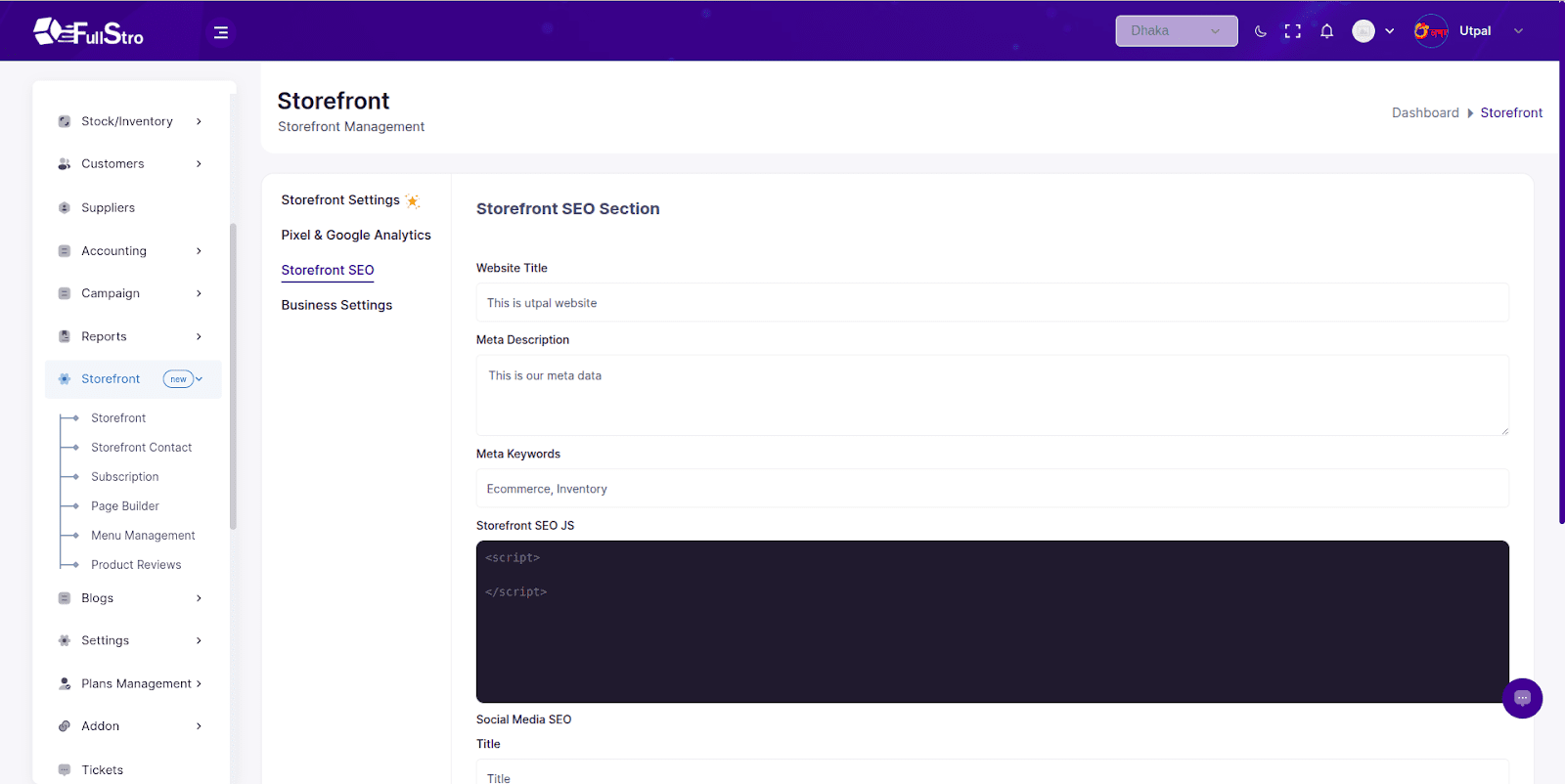Enter fullscreen mode via the header icon
1565x784 pixels.
[x=1293, y=31]
